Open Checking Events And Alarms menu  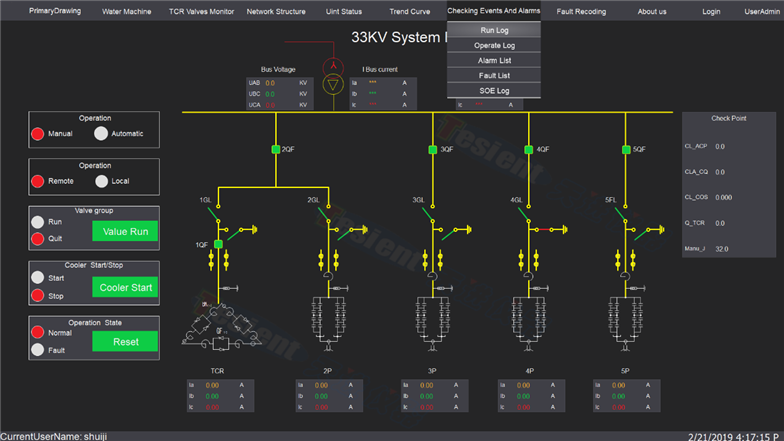(493, 11)
